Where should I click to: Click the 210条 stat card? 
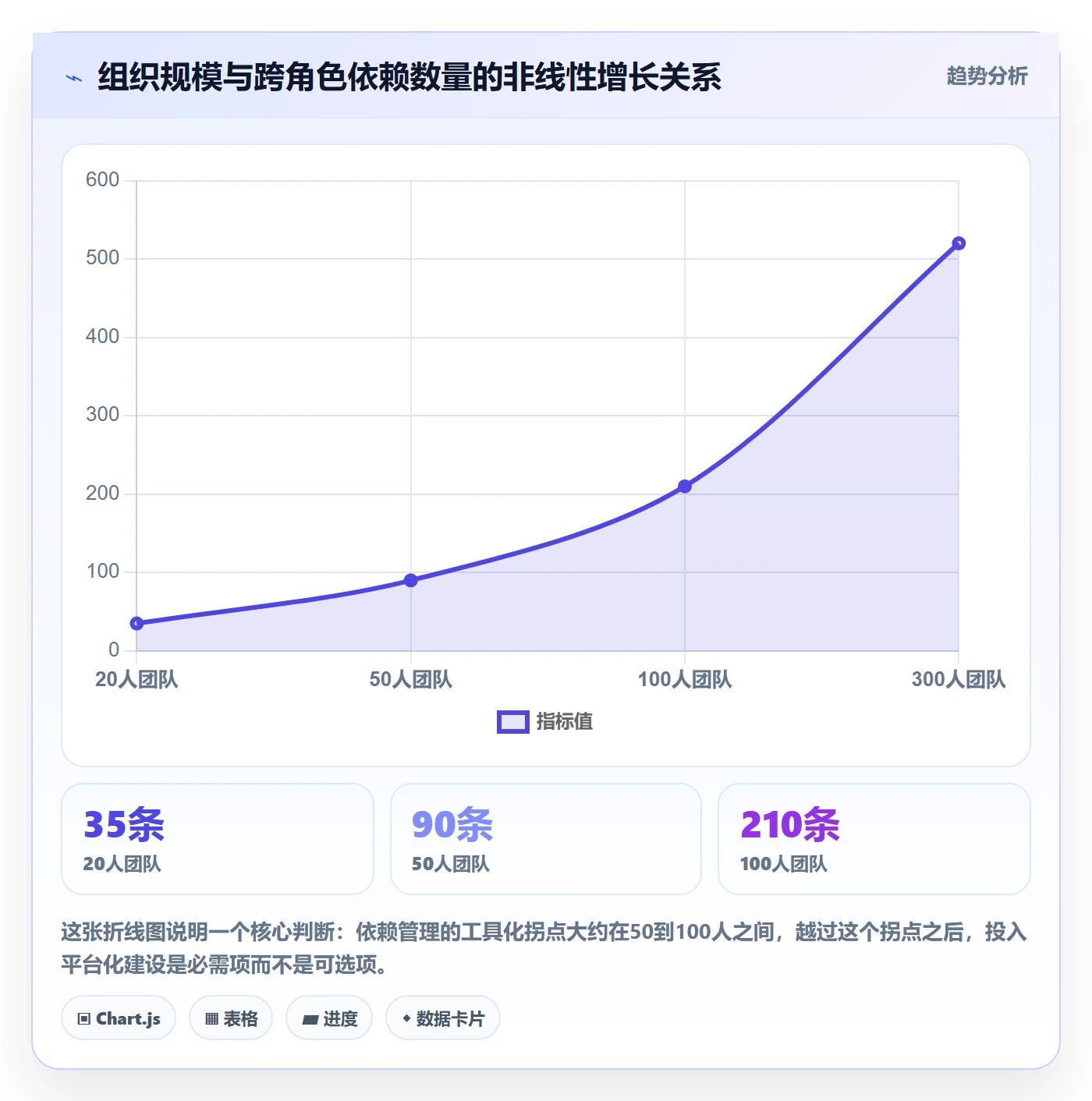874,839
